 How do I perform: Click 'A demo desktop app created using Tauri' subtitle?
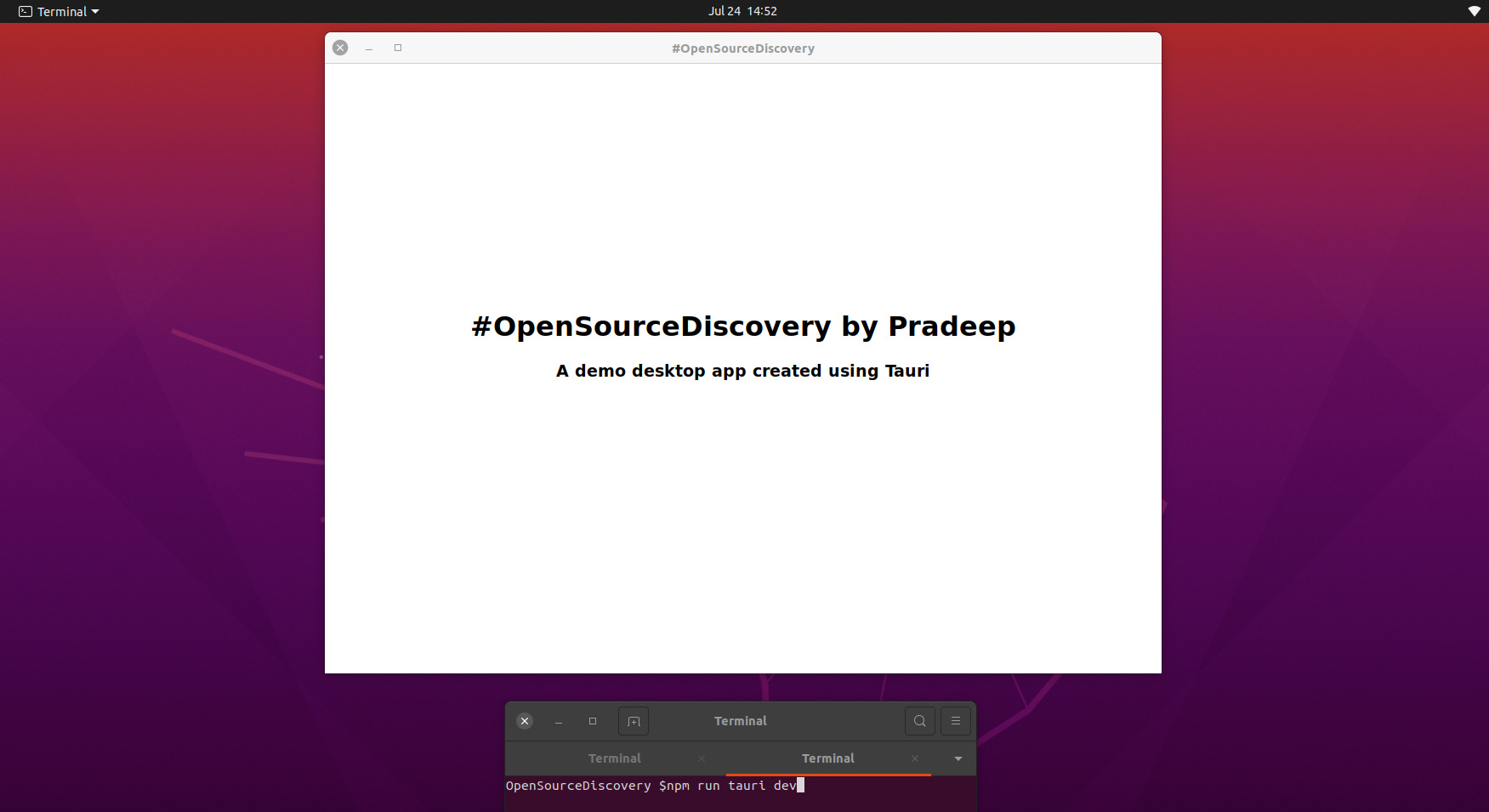point(742,371)
